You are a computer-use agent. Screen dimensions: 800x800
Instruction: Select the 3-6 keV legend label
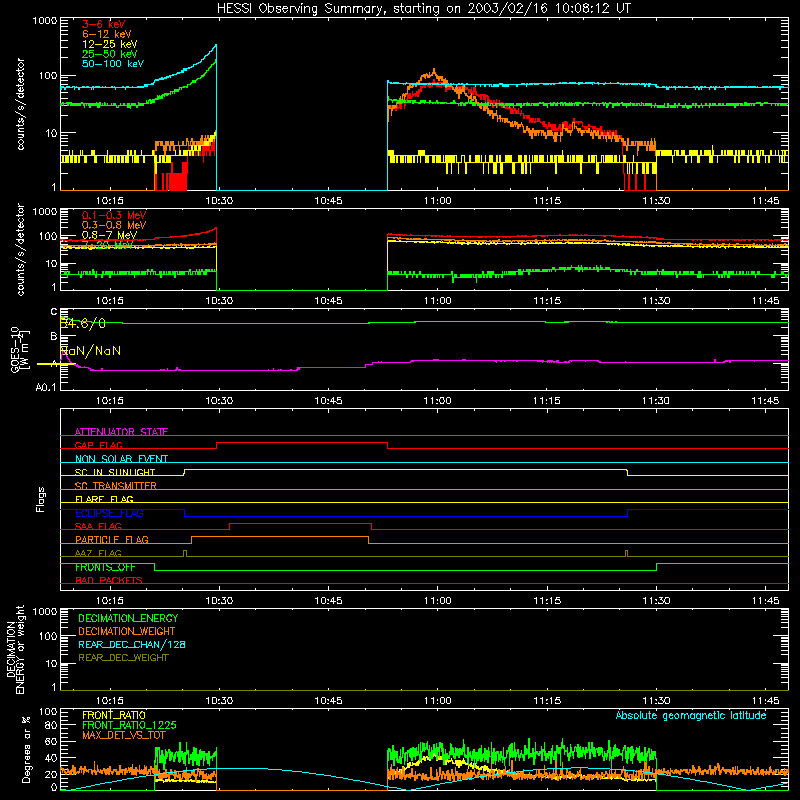104,24
